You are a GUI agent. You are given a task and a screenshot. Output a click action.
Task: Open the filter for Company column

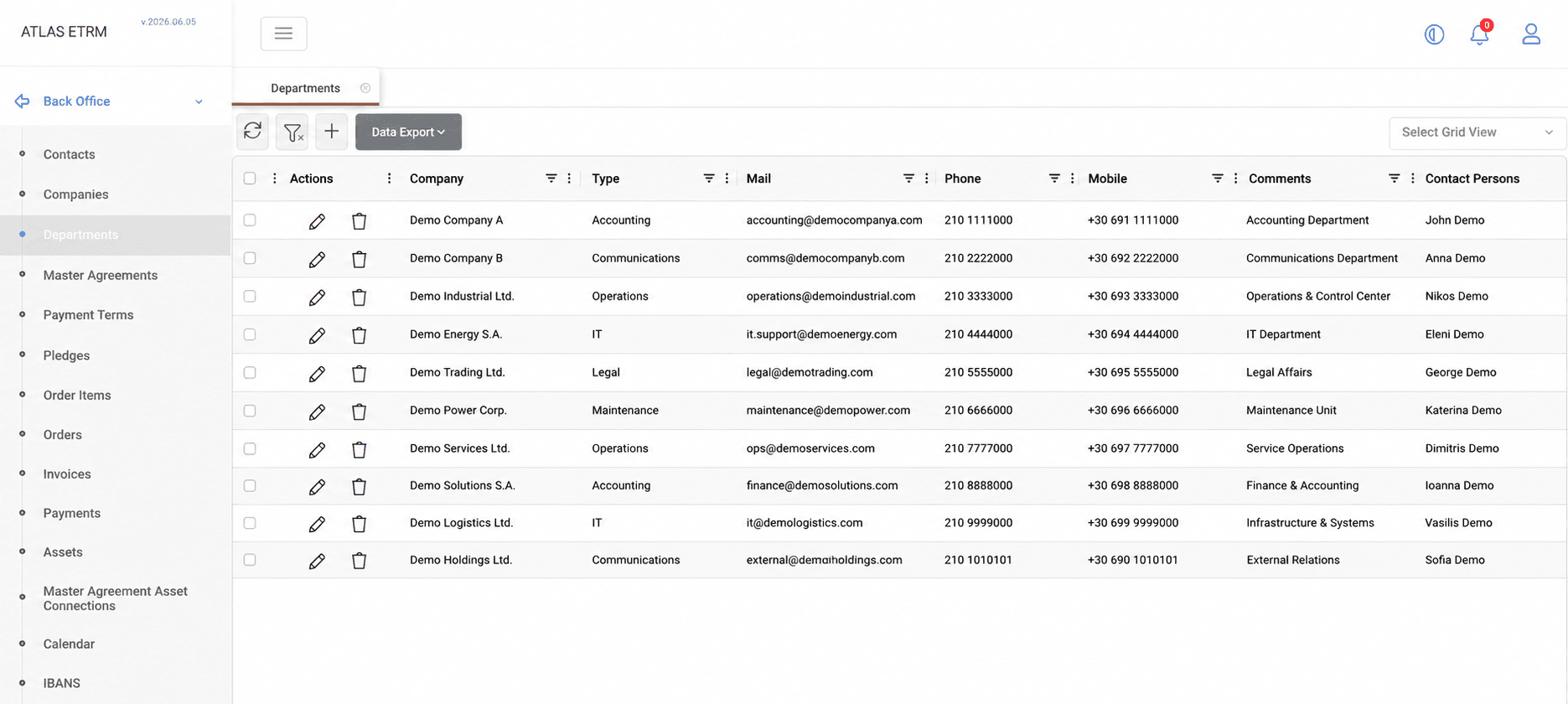[x=551, y=179]
